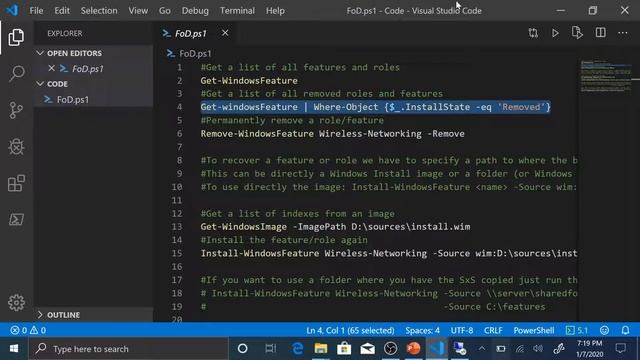Click the Compare Changes icon in editor toolbar
Viewport: 640px width, 360px height.
click(x=533, y=33)
